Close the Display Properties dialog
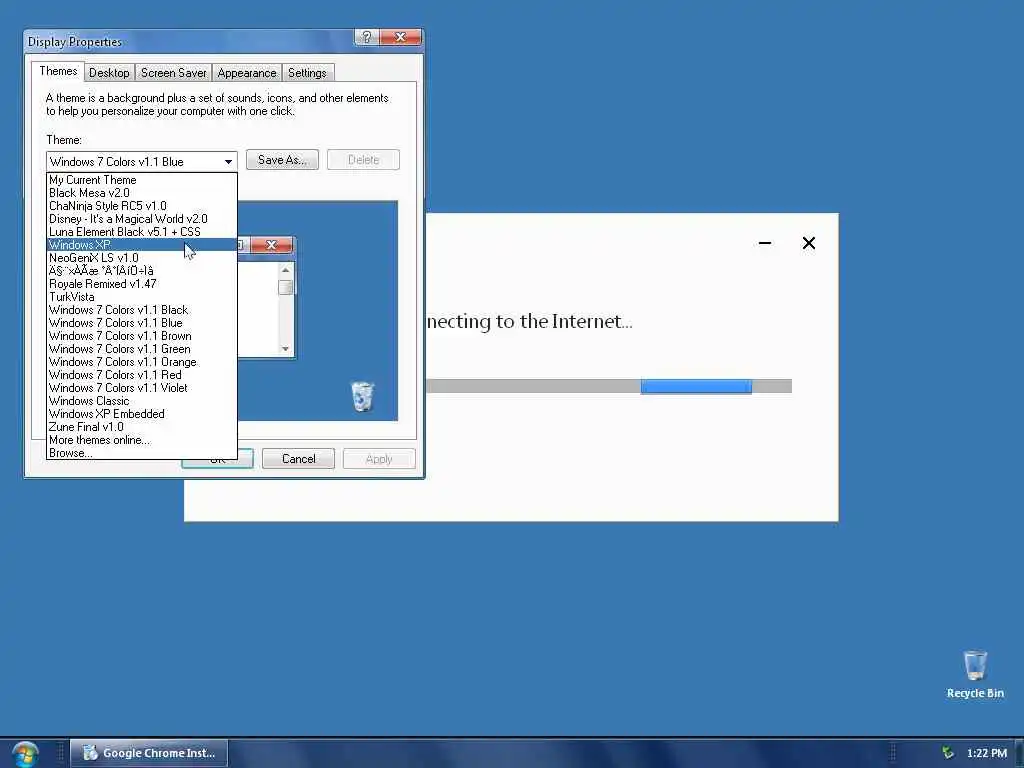1024x768 pixels. [x=400, y=37]
